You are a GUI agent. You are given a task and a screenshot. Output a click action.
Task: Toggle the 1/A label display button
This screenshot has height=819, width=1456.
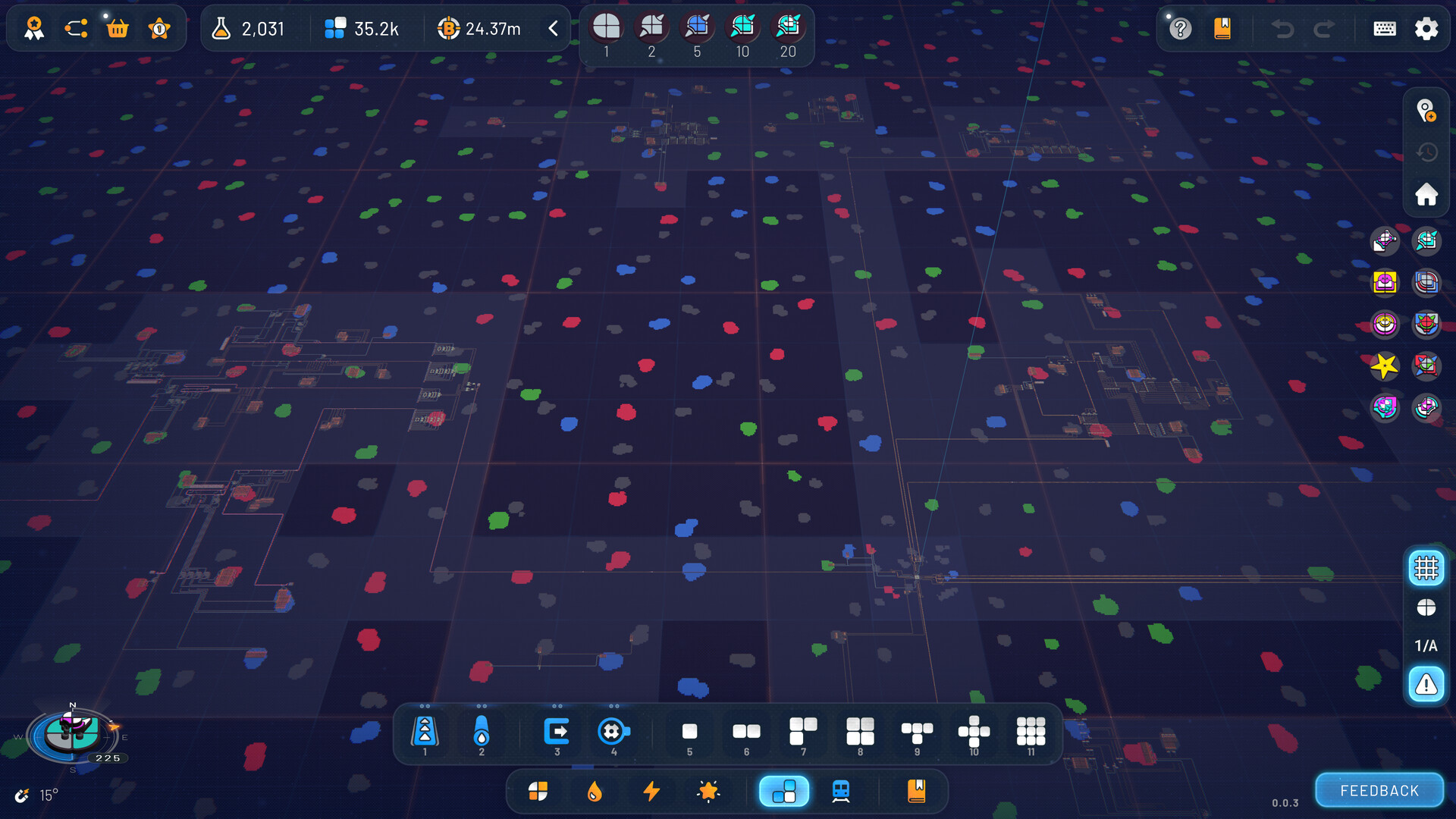tap(1426, 646)
